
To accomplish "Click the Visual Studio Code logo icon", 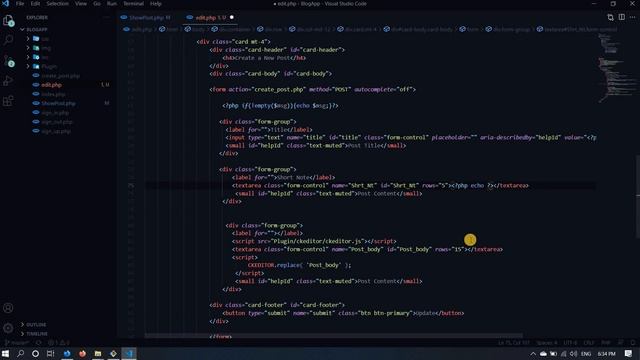I will [x=5, y=4].
